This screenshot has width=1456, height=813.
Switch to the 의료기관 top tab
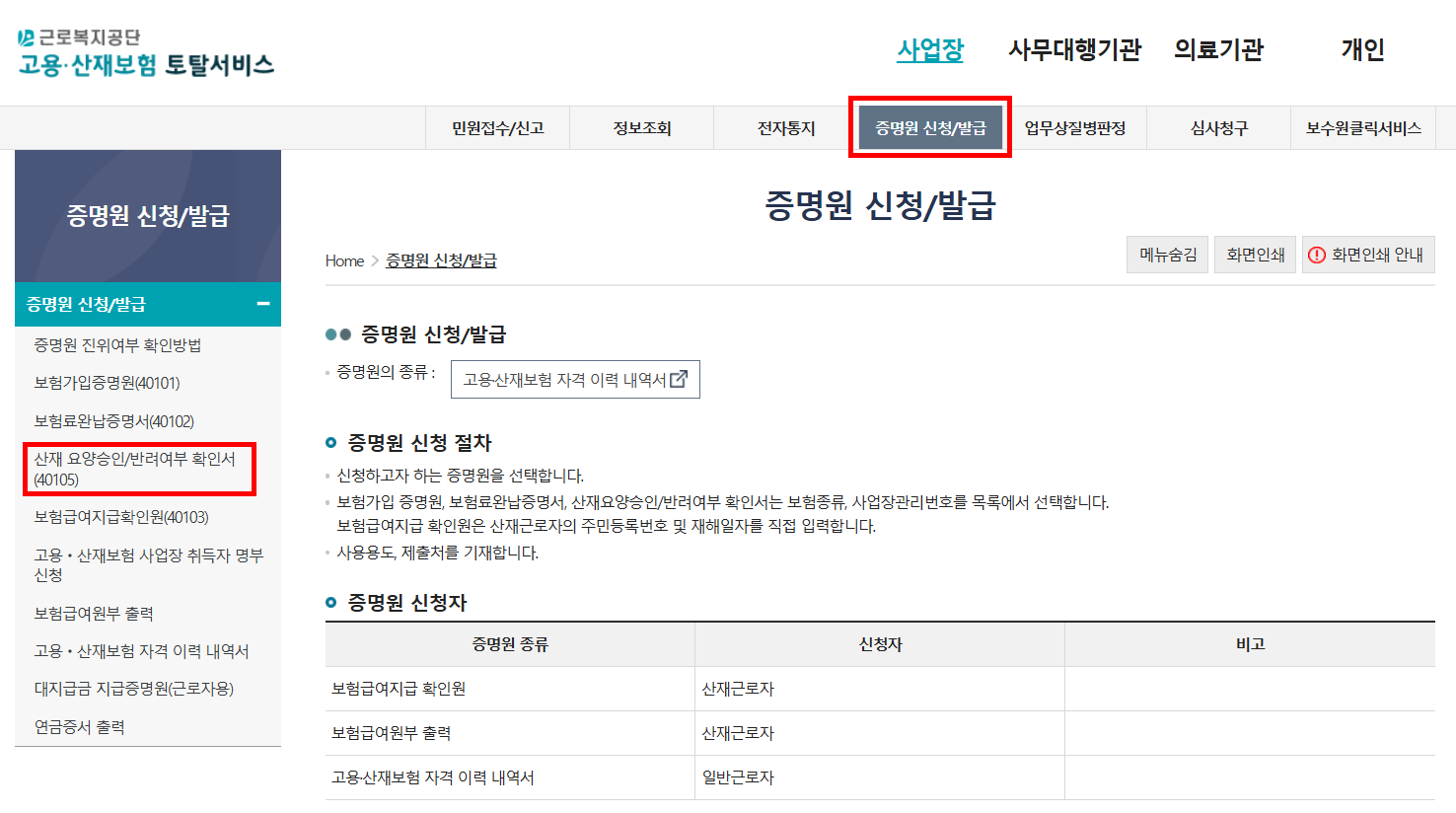[1218, 49]
